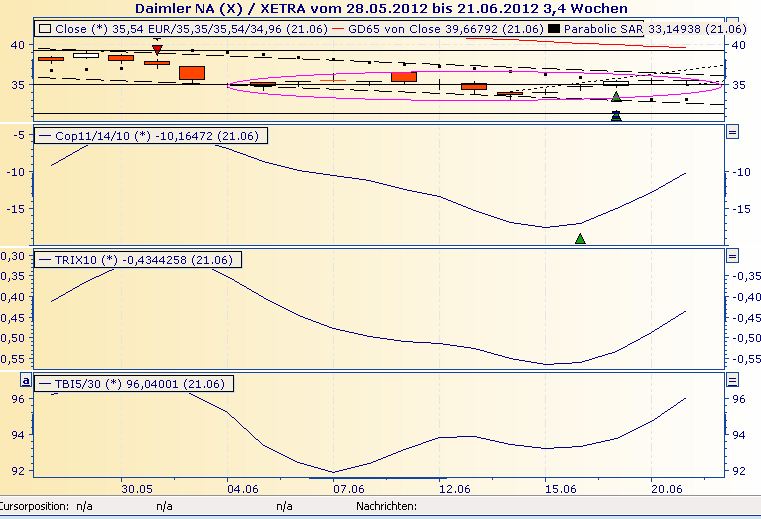This screenshot has width=761, height=519.
Task: Click the 30.05 date on the time axis
Action: 137,488
